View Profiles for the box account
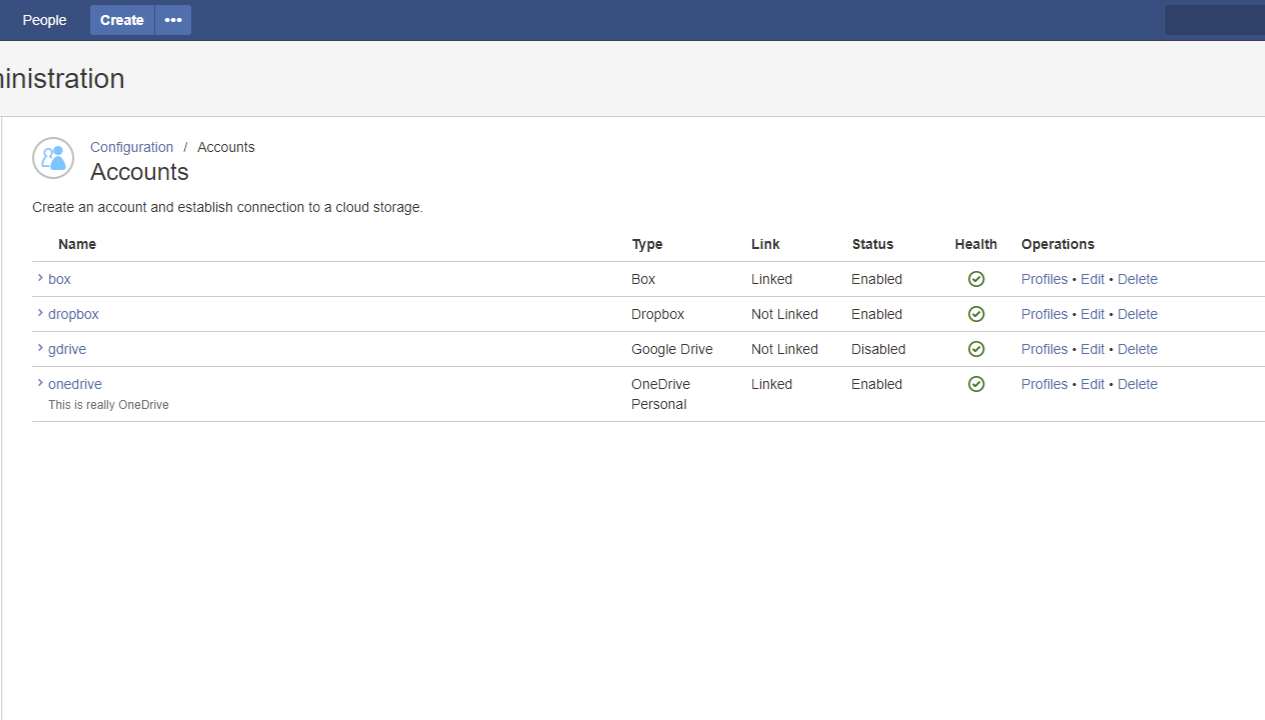The width and height of the screenshot is (1265, 720). [x=1044, y=279]
